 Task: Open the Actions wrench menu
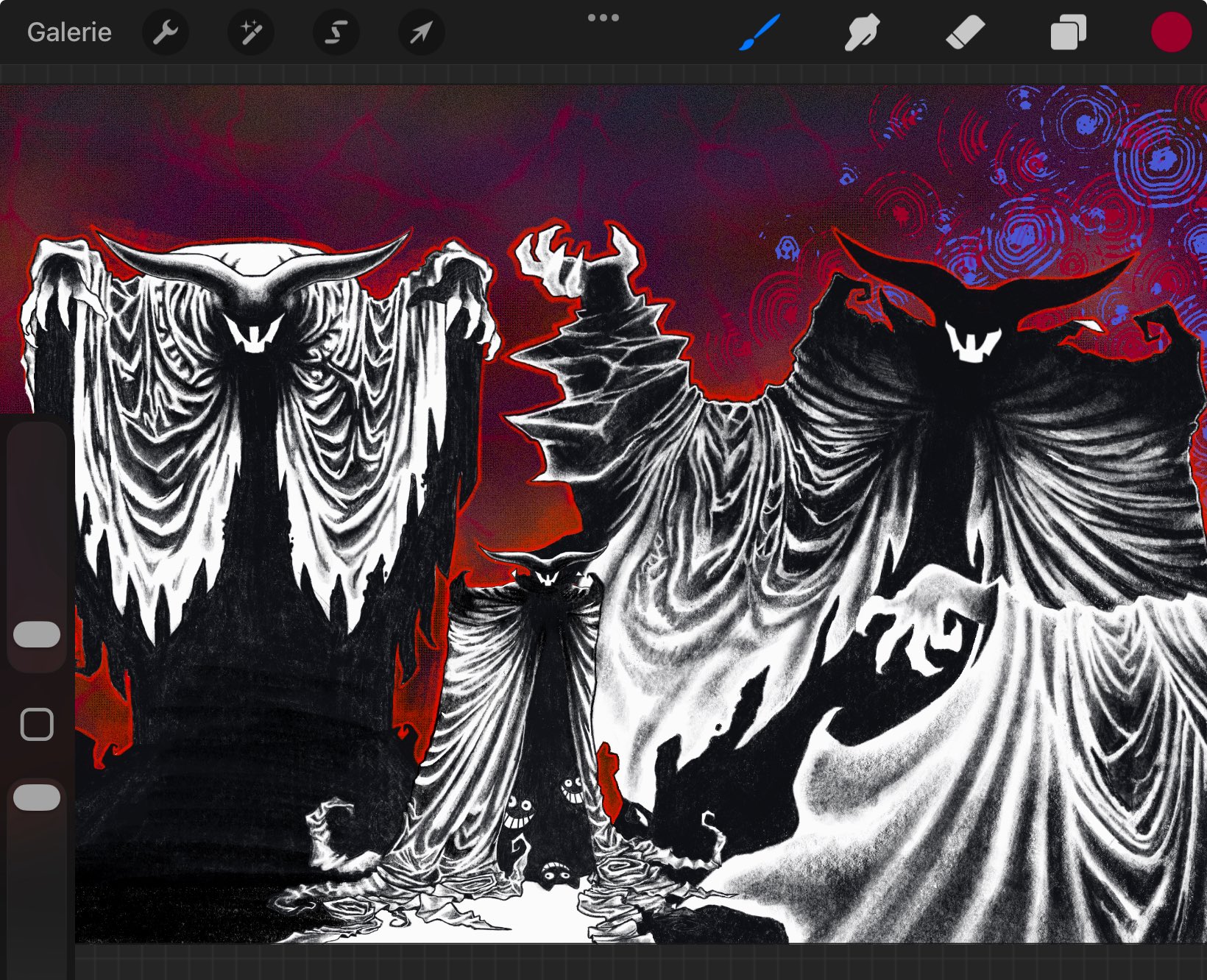coord(166,32)
